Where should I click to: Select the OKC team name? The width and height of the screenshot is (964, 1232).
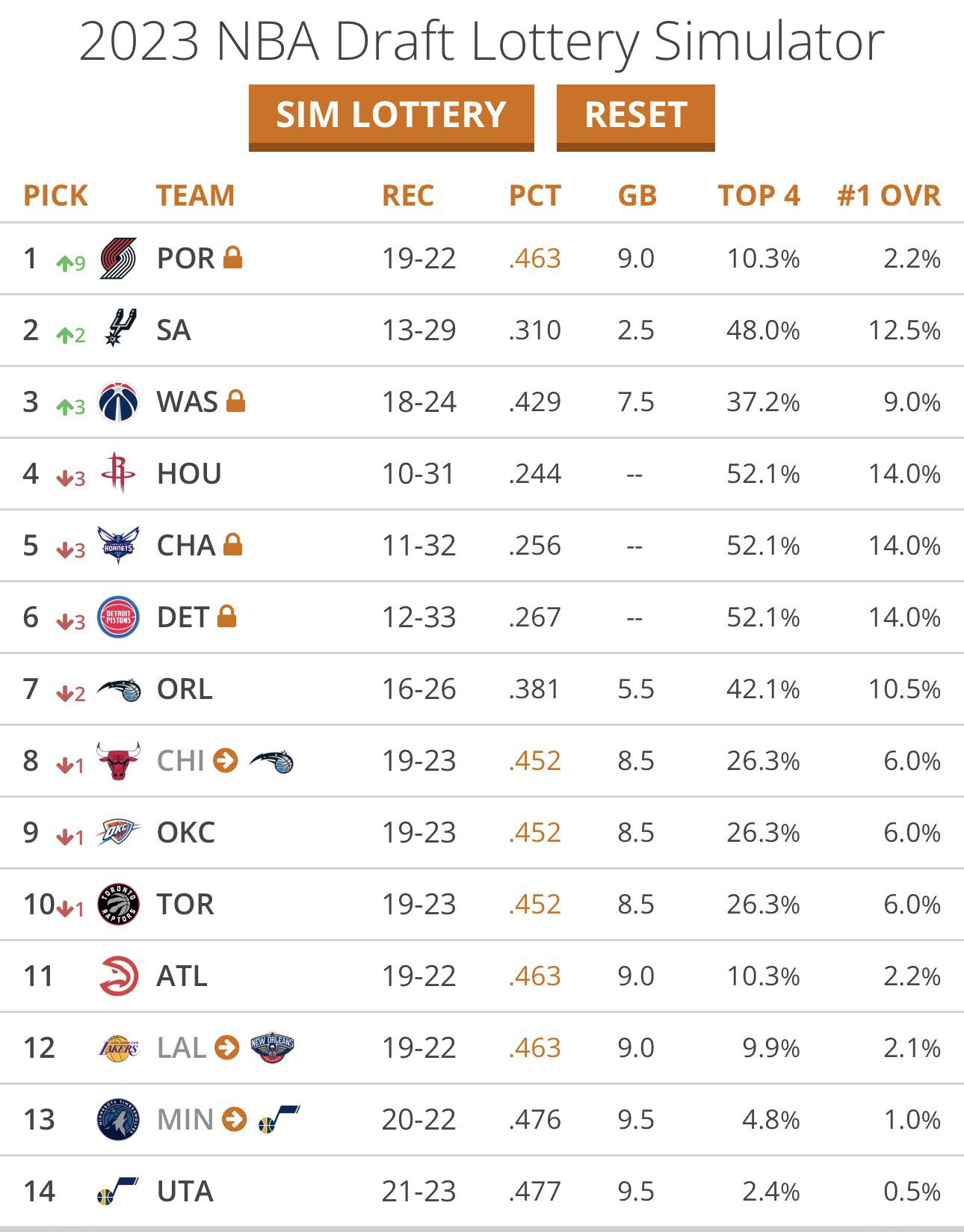185,832
